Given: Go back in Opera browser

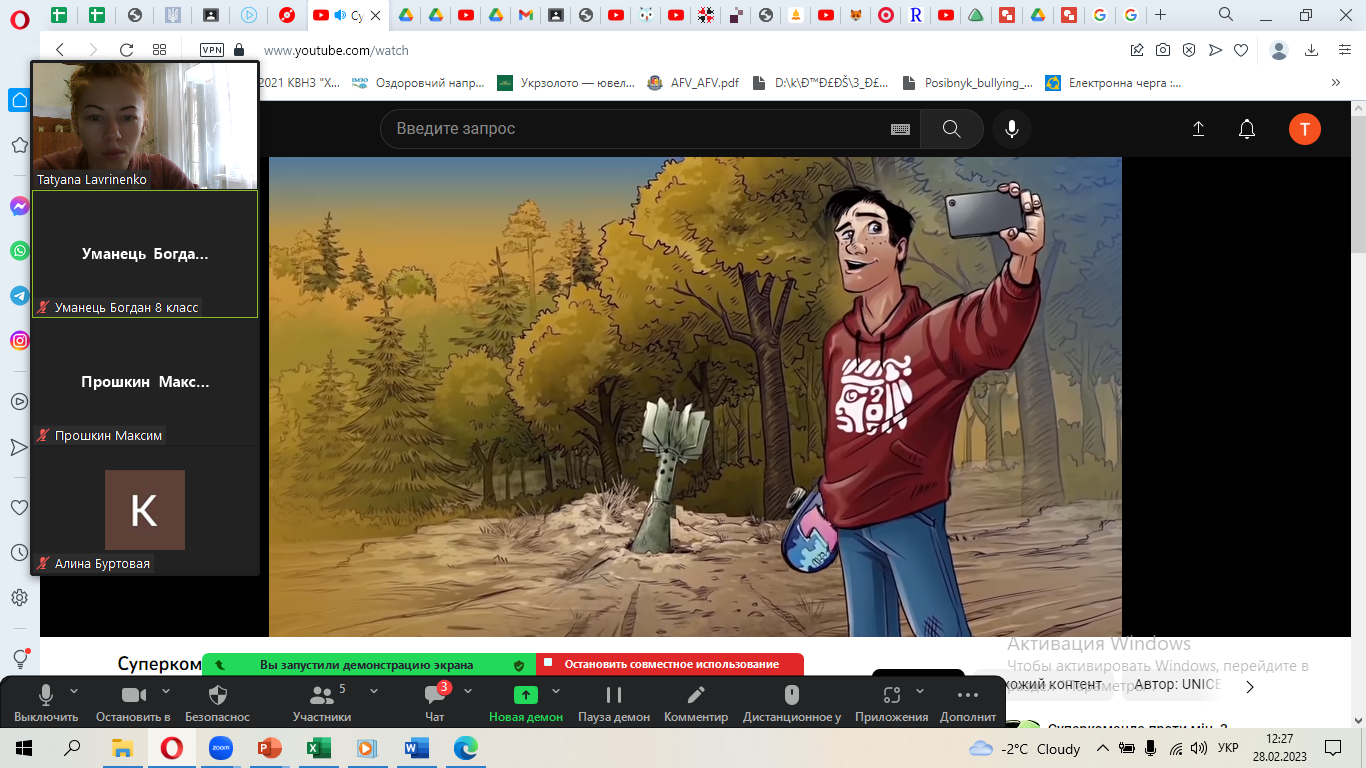Looking at the screenshot, I should tap(60, 50).
